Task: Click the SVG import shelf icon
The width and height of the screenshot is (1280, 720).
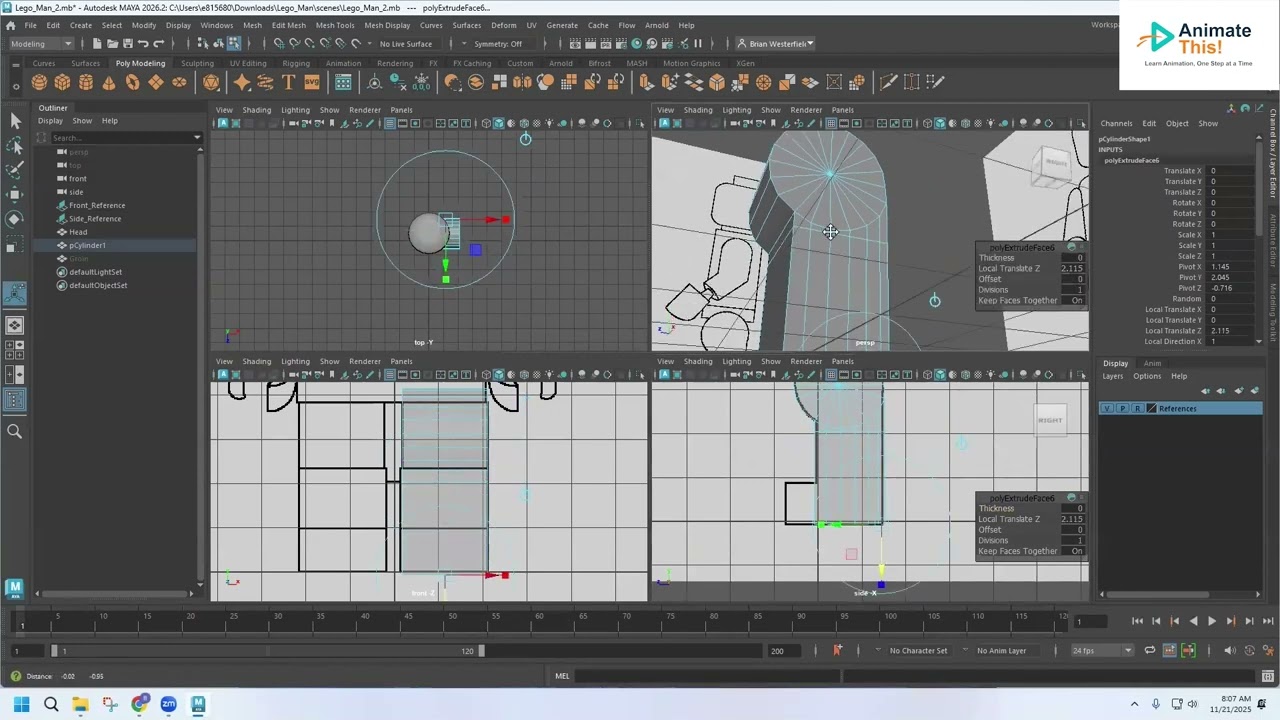Action: click(312, 82)
